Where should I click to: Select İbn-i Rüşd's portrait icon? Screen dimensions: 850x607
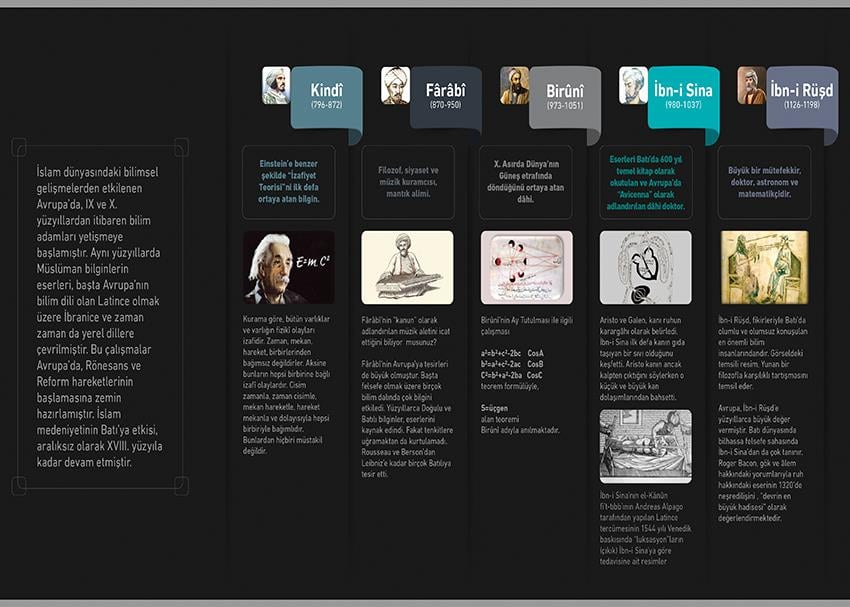[x=752, y=86]
